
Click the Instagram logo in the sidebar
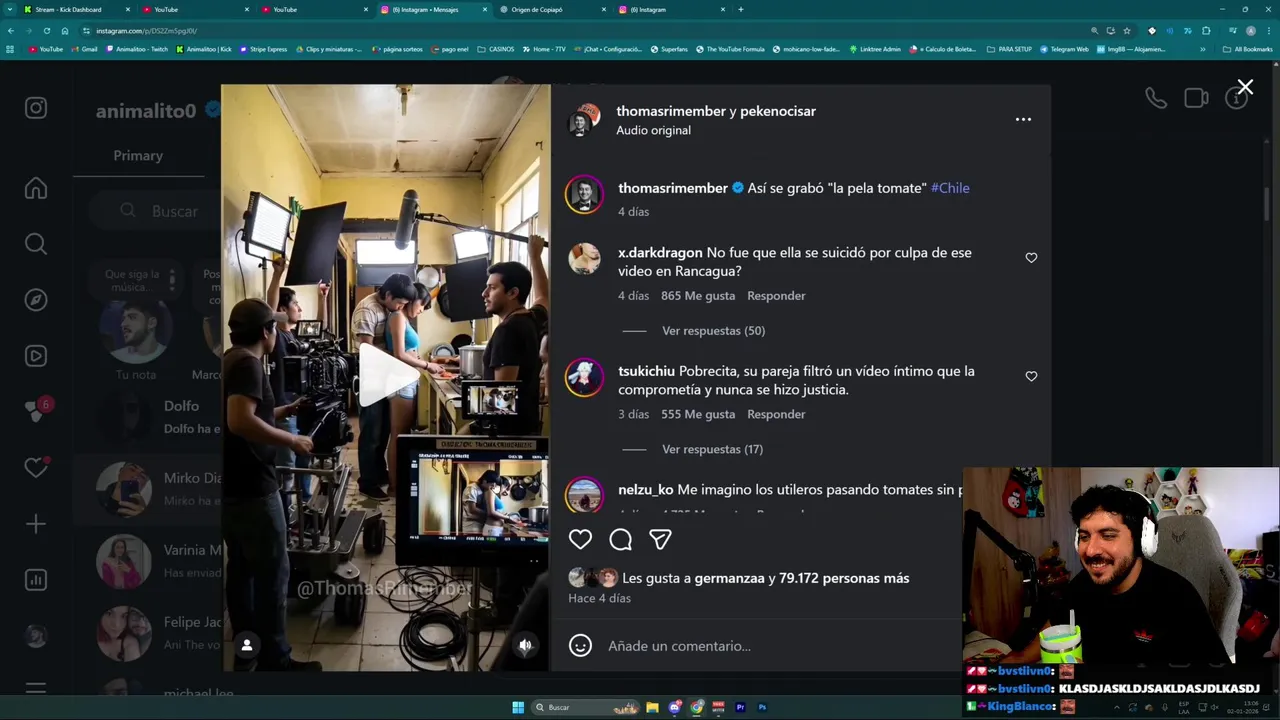(36, 108)
